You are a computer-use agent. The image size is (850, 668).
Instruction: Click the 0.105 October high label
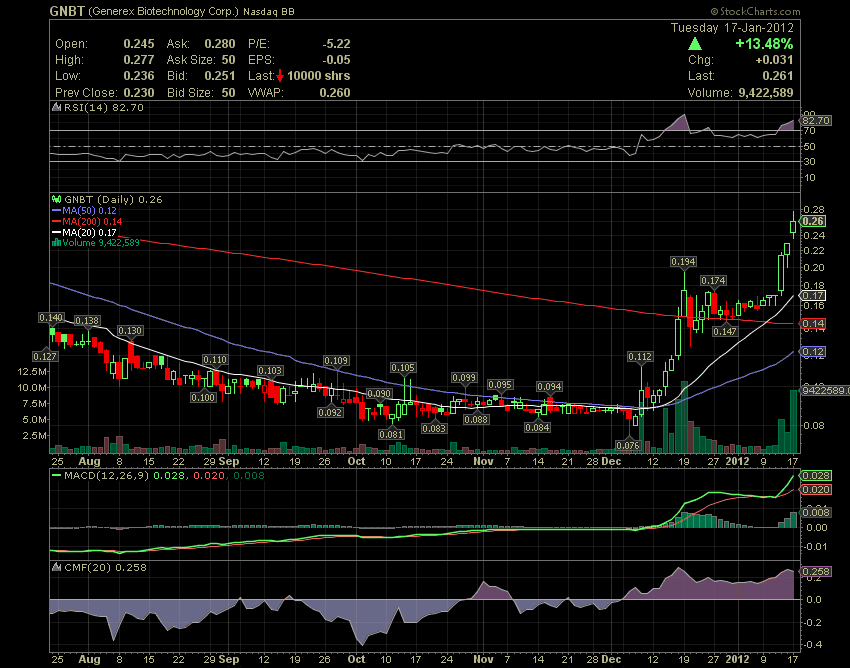[403, 368]
